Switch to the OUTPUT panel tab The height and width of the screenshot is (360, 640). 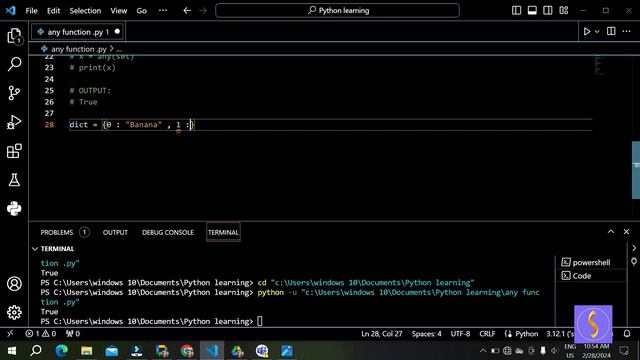[115, 232]
